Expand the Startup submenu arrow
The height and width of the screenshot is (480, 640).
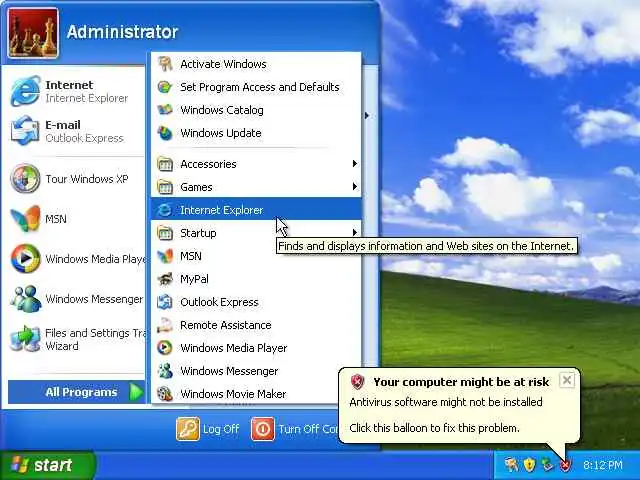pyautogui.click(x=355, y=233)
